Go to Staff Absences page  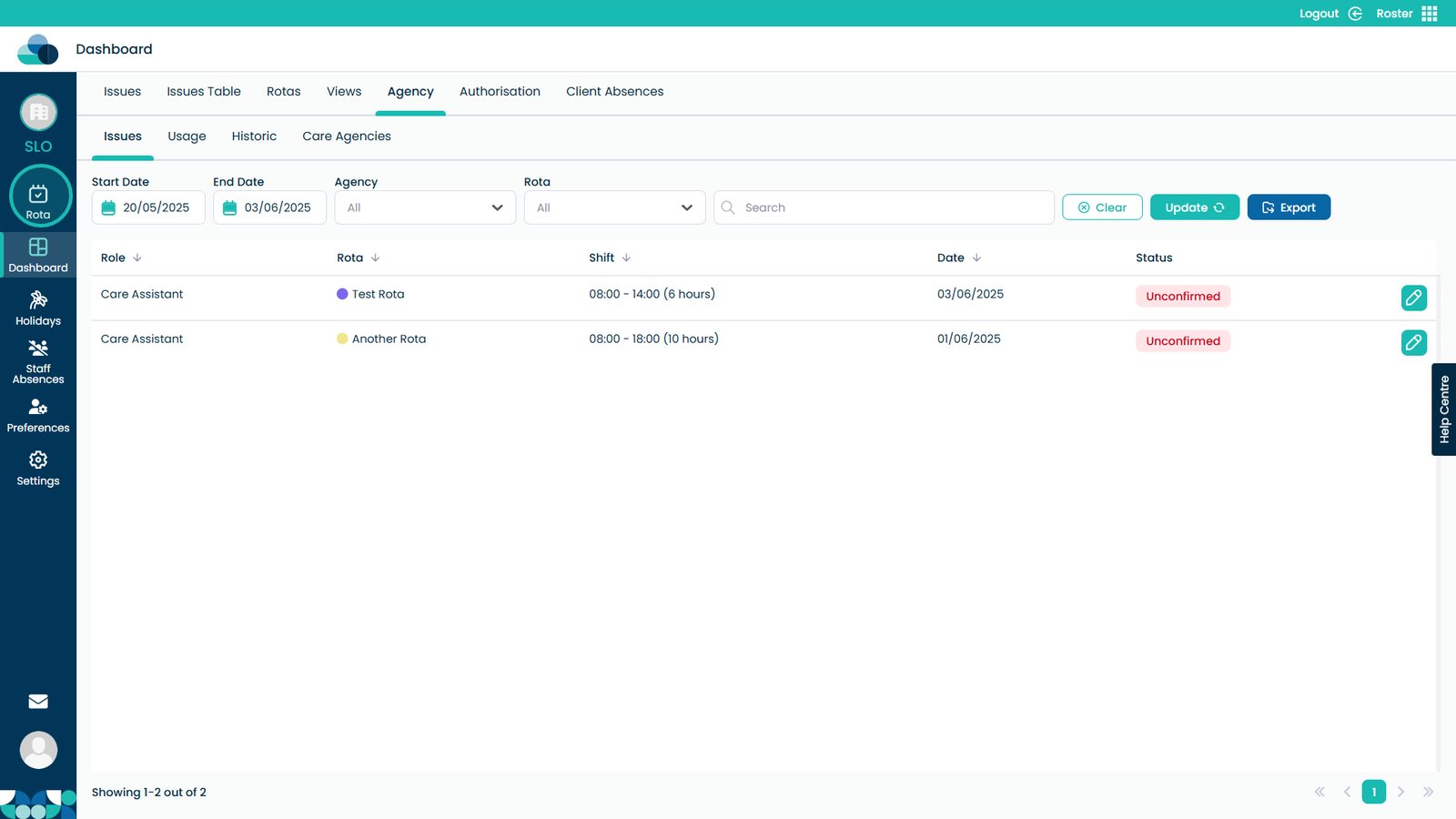click(x=38, y=360)
